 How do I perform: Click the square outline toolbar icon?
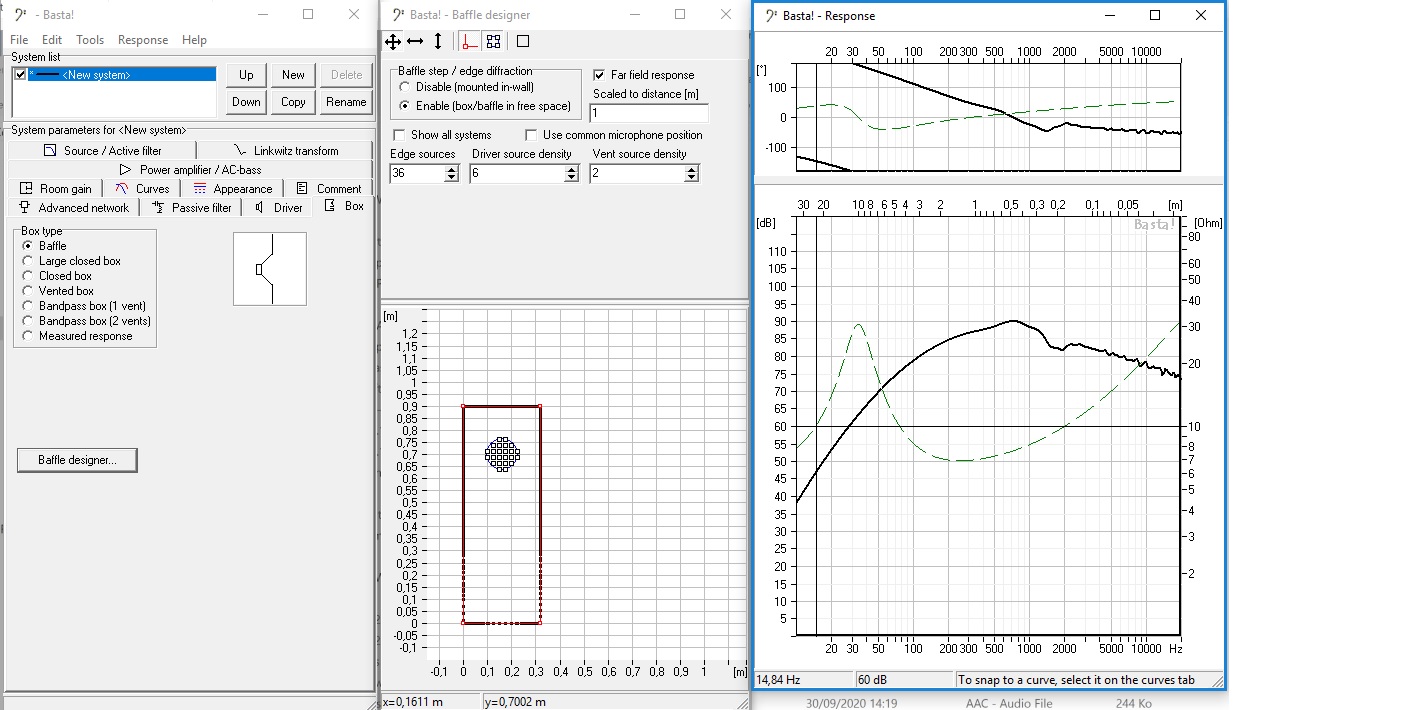pyautogui.click(x=523, y=41)
